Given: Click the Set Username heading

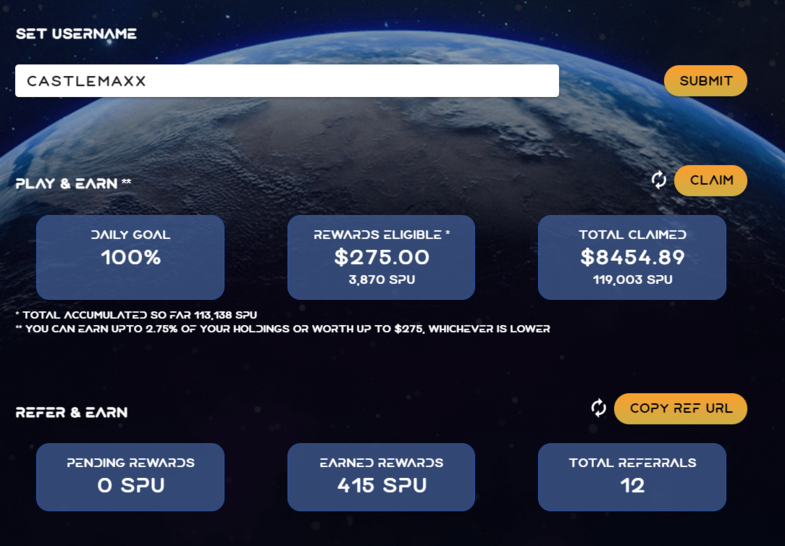Looking at the screenshot, I should coord(76,34).
